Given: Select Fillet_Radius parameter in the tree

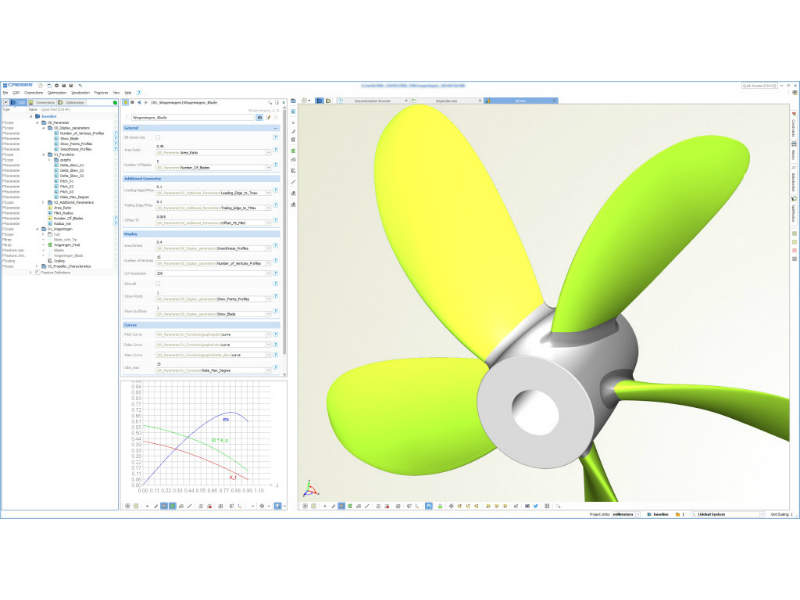Looking at the screenshot, I should click(x=63, y=213).
